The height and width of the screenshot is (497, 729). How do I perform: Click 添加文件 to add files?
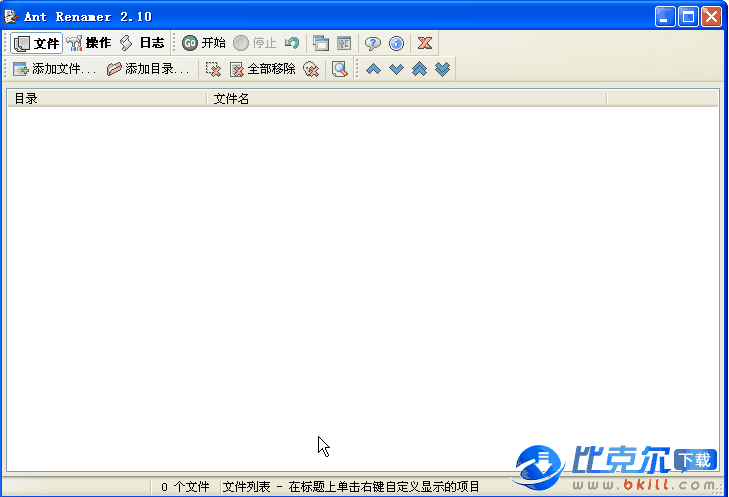click(55, 69)
